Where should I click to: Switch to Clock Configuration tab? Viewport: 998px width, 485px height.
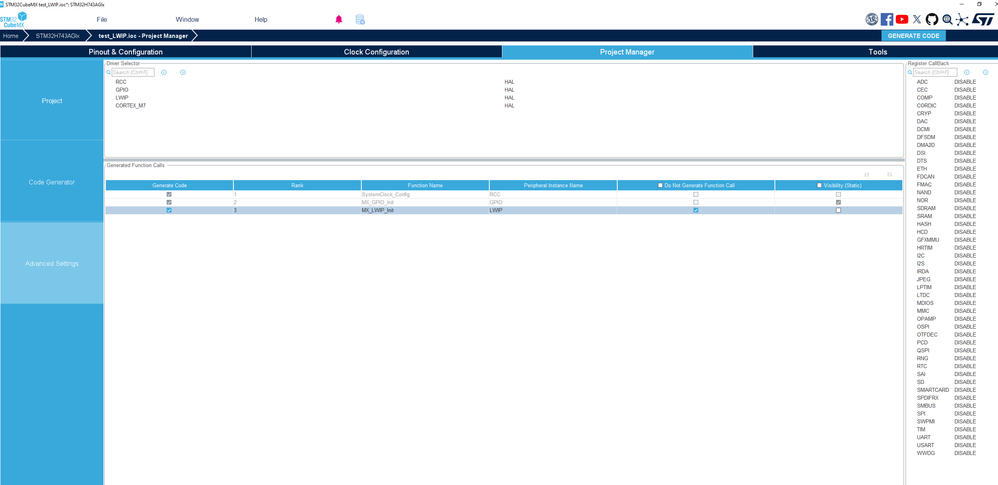pyautogui.click(x=376, y=52)
